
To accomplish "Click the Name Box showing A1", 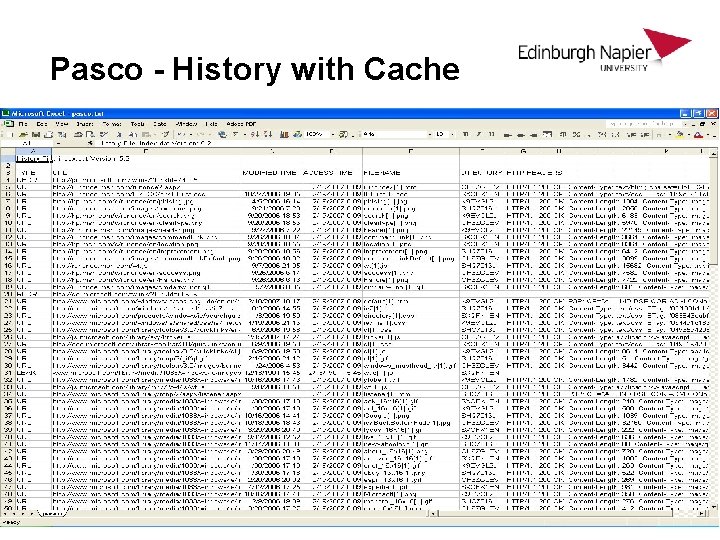I will 28,143.
